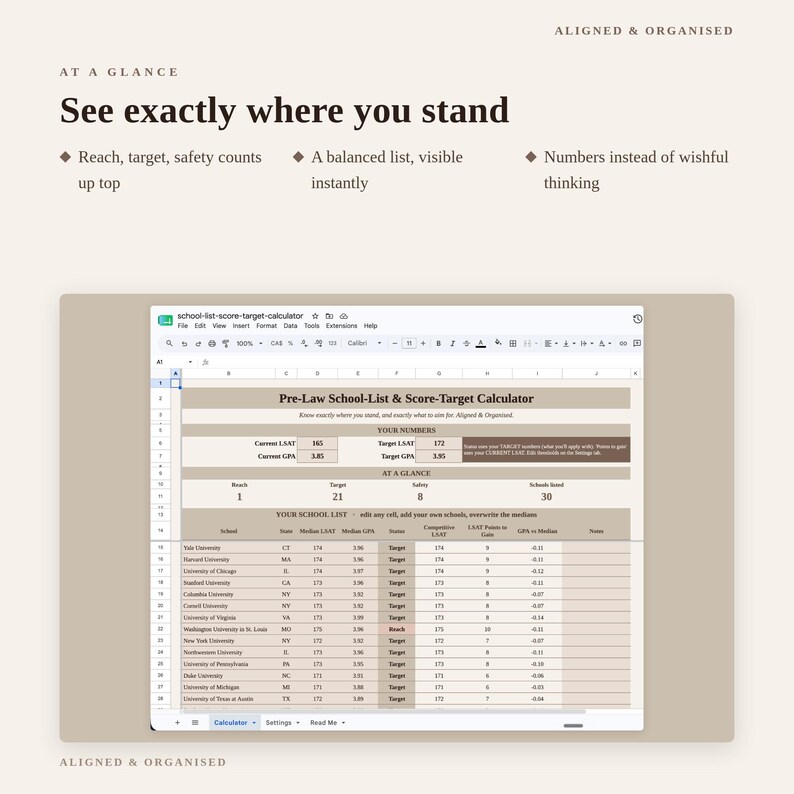
Task: Increase font size with plus button
Action: (423, 343)
